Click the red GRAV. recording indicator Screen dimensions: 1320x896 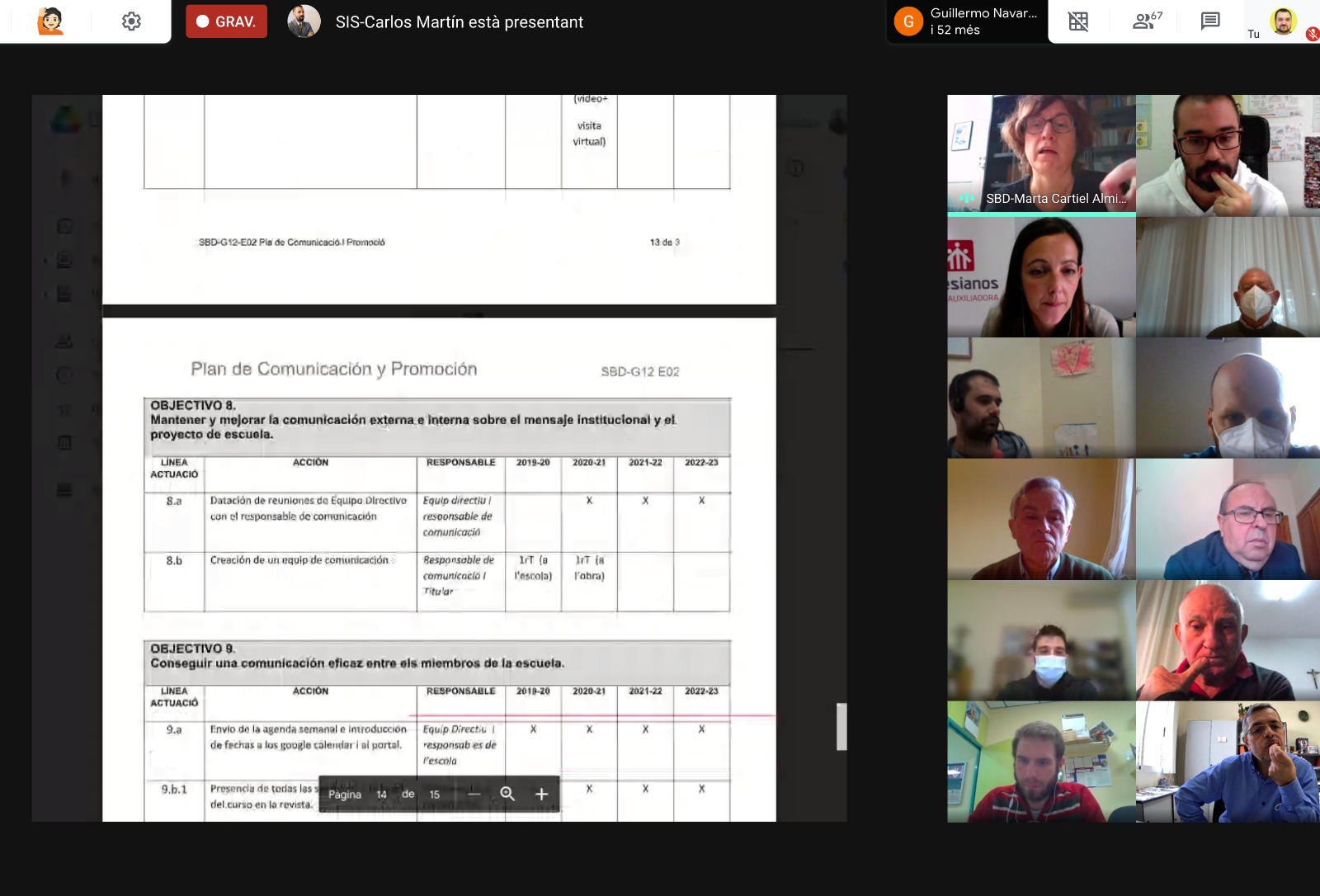pos(226,21)
